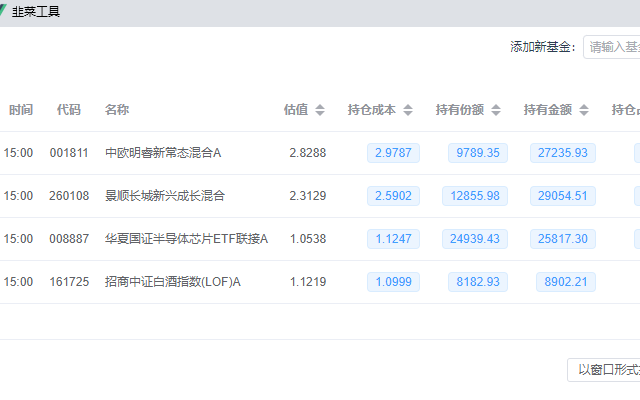Edit cost 1.1247 for fund 008887
Screen dimensions: 640x400
click(393, 239)
